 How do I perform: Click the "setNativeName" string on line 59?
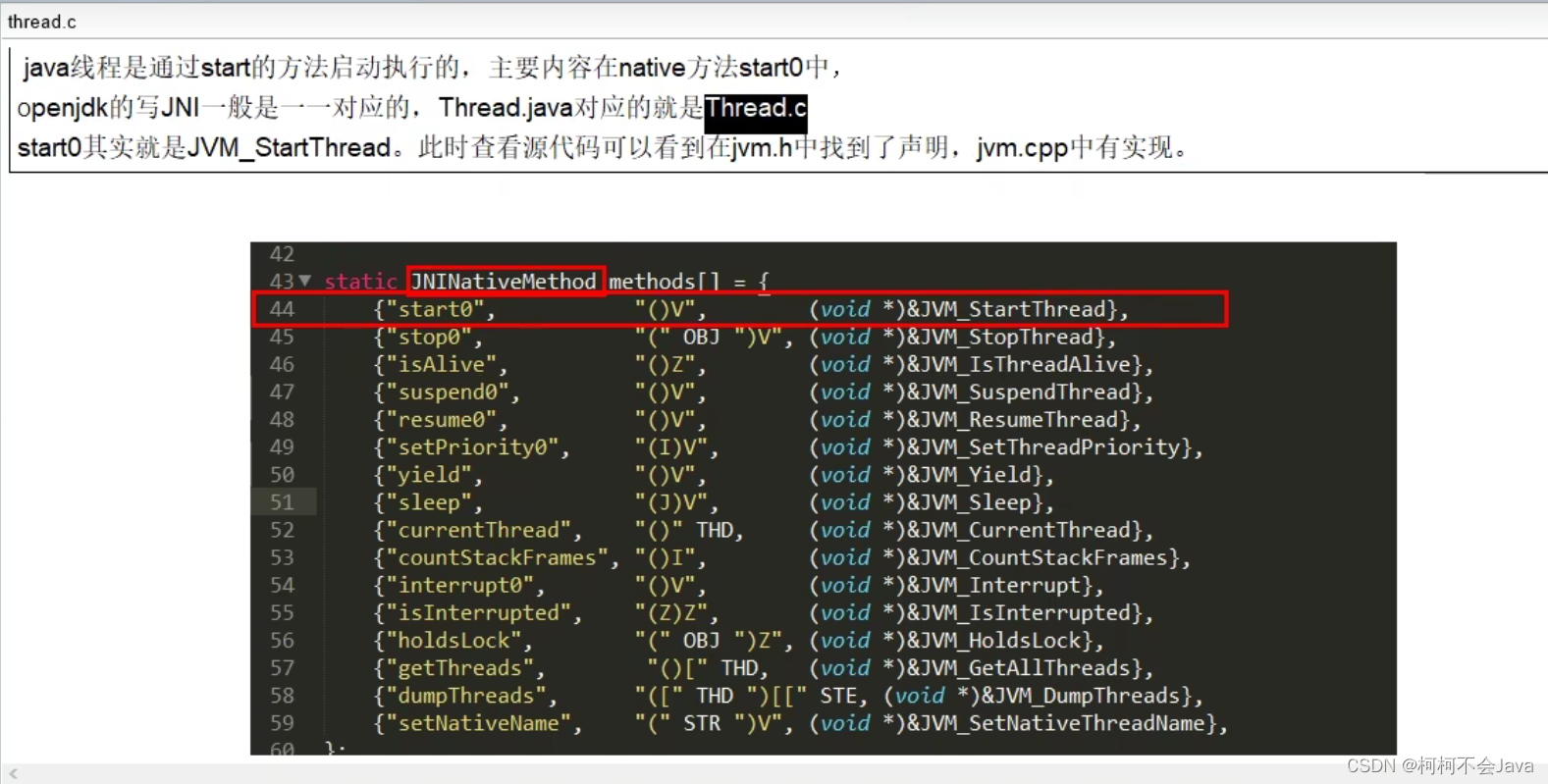(478, 723)
